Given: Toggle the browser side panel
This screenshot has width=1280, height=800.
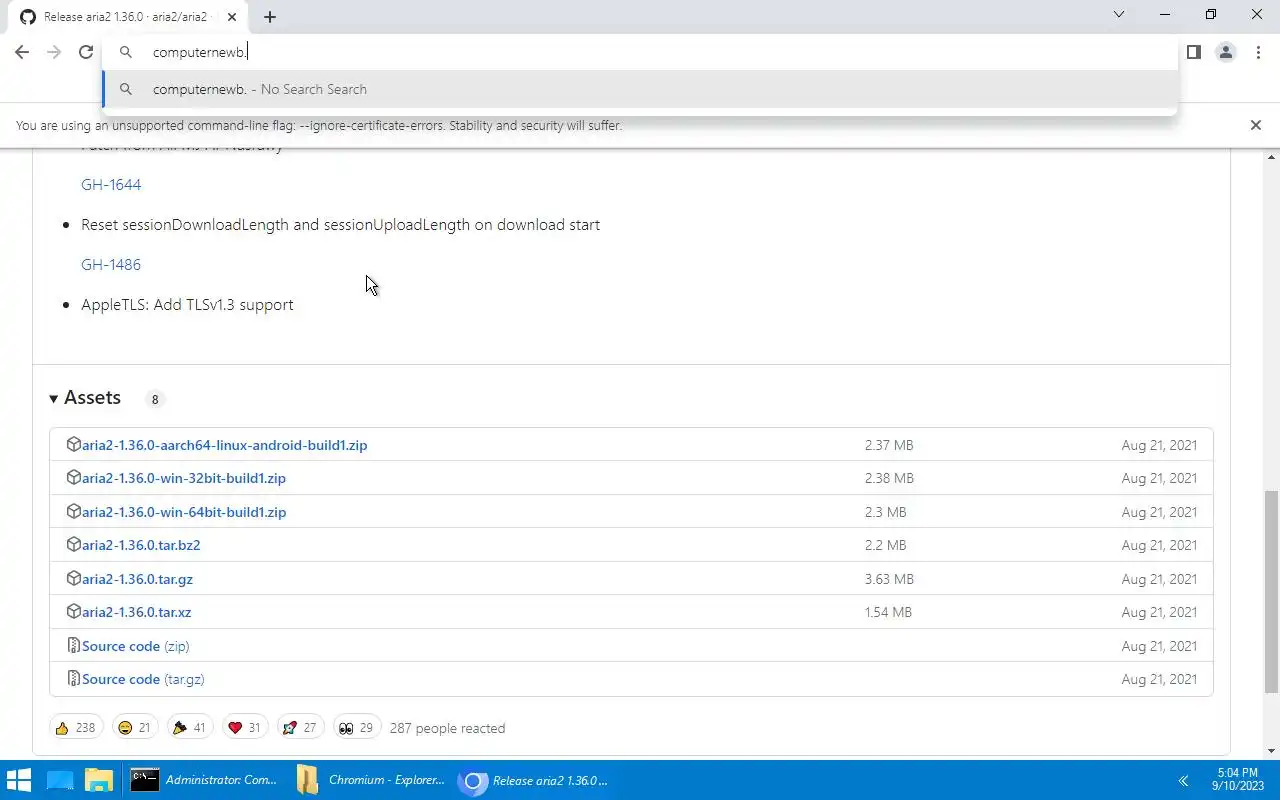Looking at the screenshot, I should click(1193, 52).
